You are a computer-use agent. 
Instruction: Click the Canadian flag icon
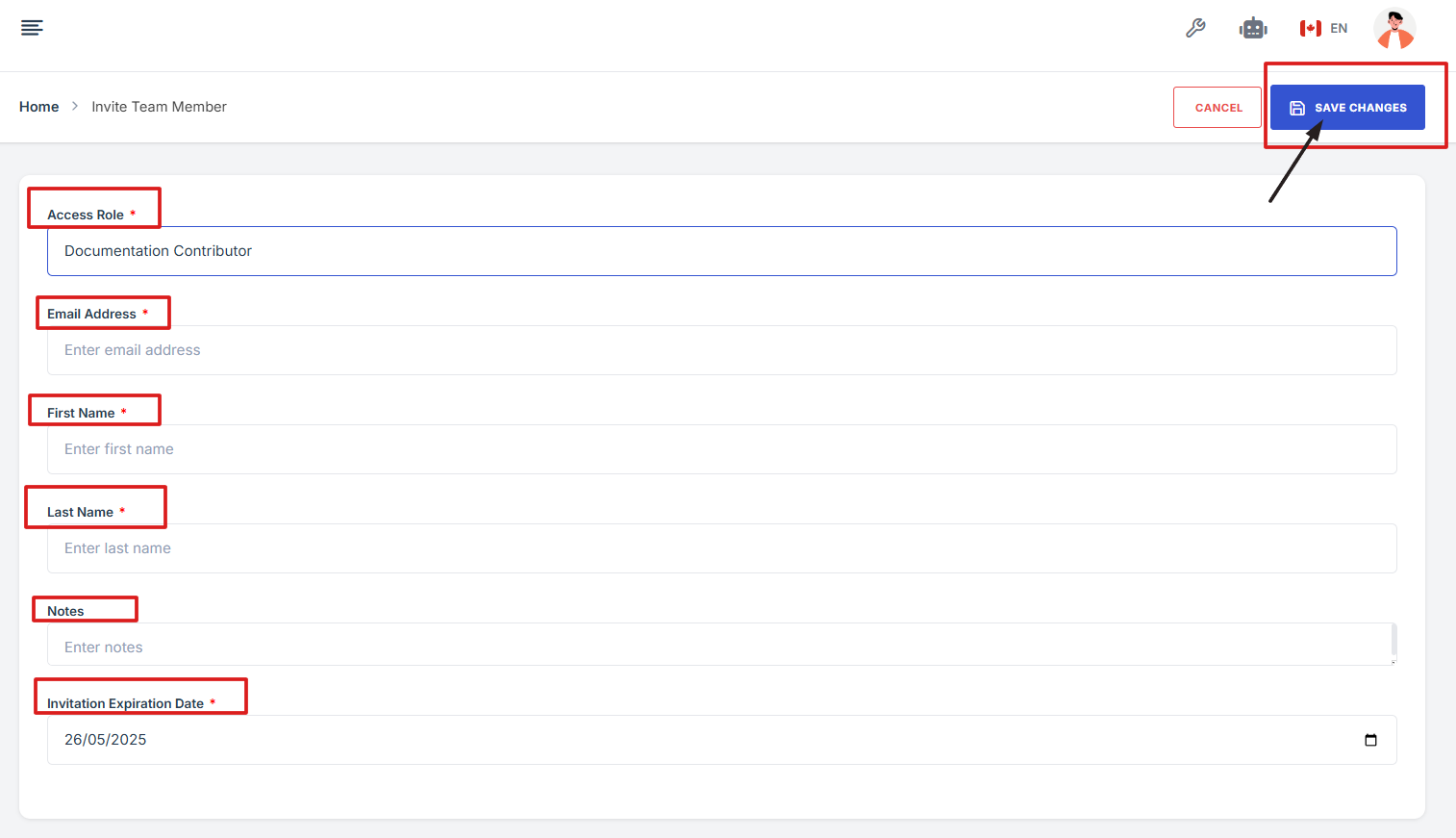[x=1310, y=29]
